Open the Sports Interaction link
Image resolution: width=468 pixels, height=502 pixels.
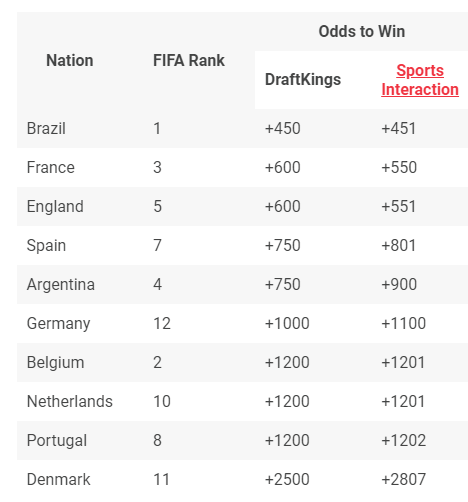point(420,80)
